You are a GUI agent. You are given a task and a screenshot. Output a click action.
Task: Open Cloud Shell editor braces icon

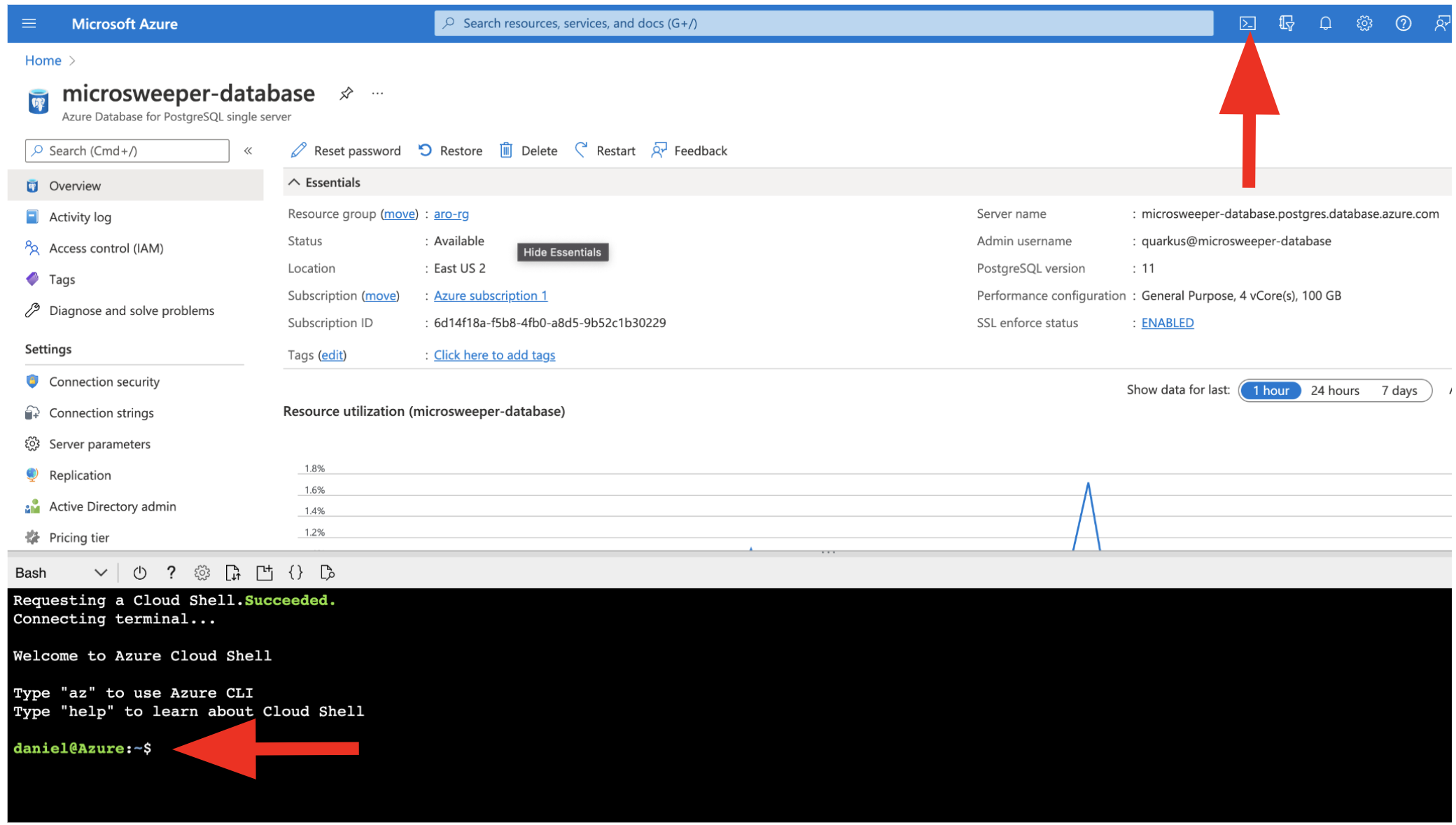295,573
